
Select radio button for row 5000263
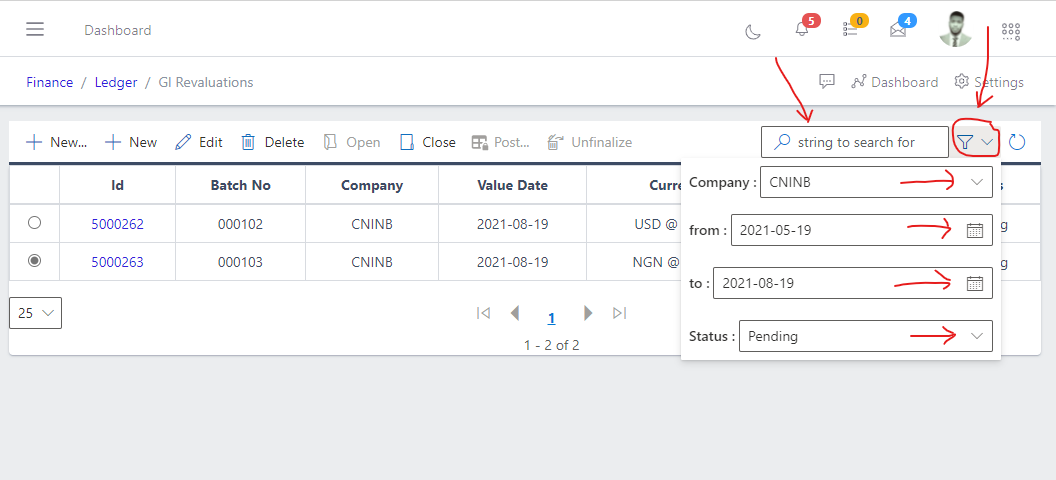tap(34, 261)
